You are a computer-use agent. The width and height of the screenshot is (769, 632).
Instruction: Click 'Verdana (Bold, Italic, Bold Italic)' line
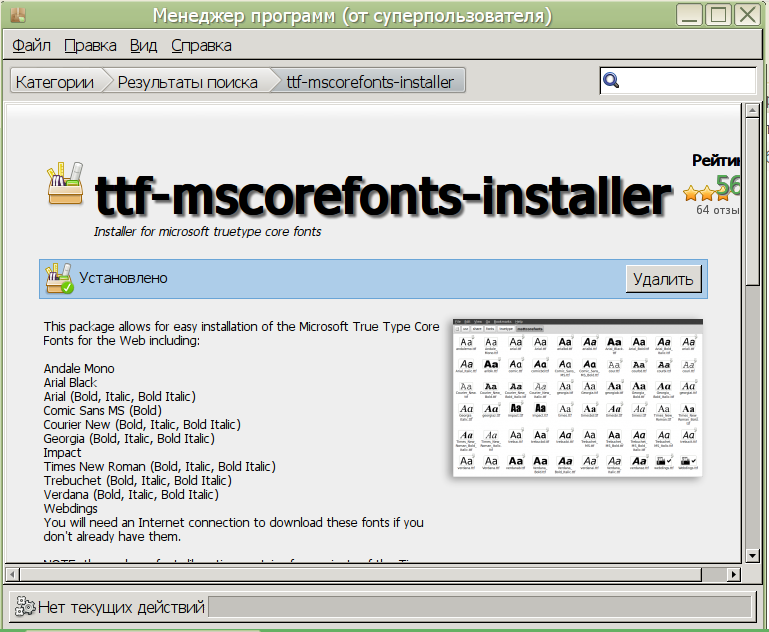click(x=131, y=494)
